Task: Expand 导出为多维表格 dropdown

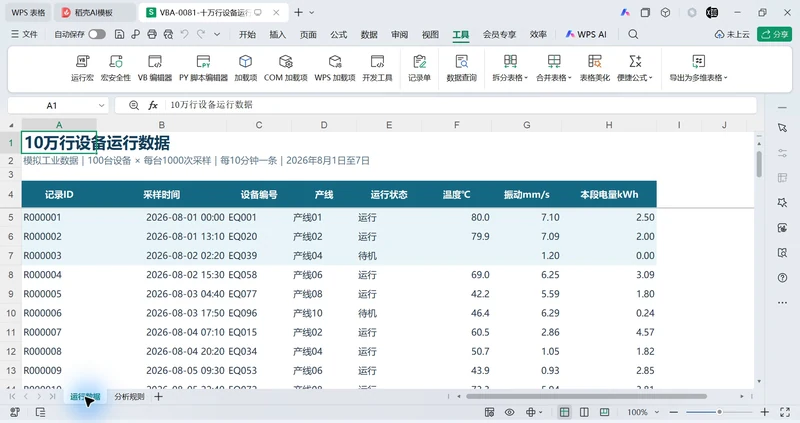Action: coord(726,79)
